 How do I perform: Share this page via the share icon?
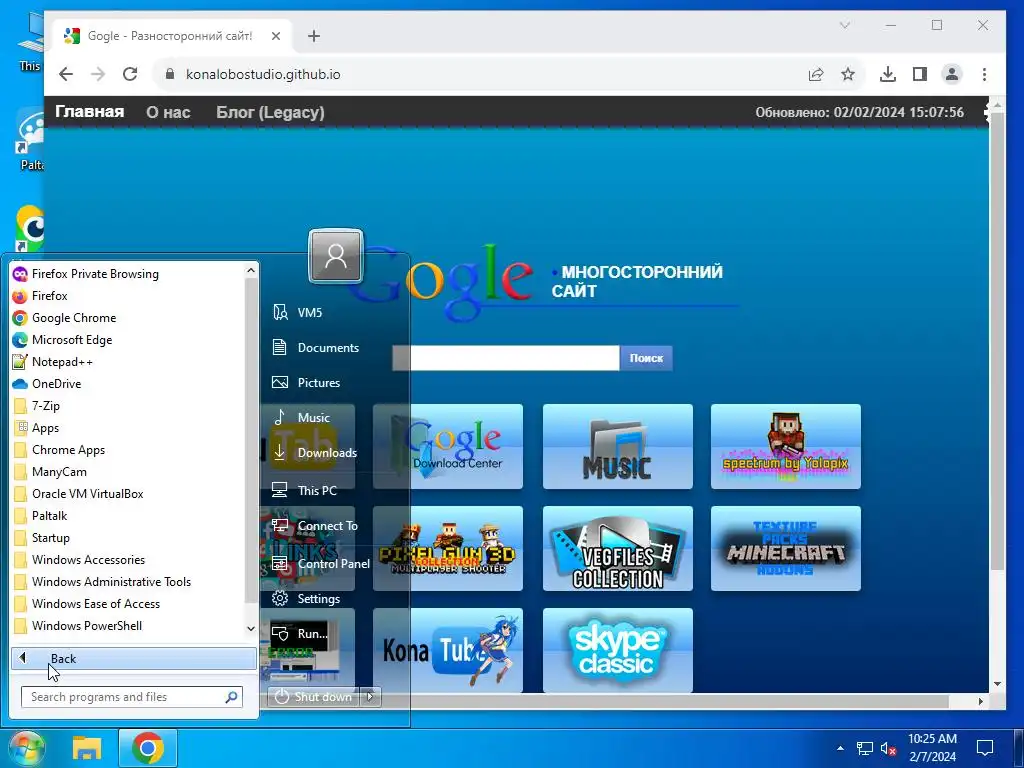(816, 74)
